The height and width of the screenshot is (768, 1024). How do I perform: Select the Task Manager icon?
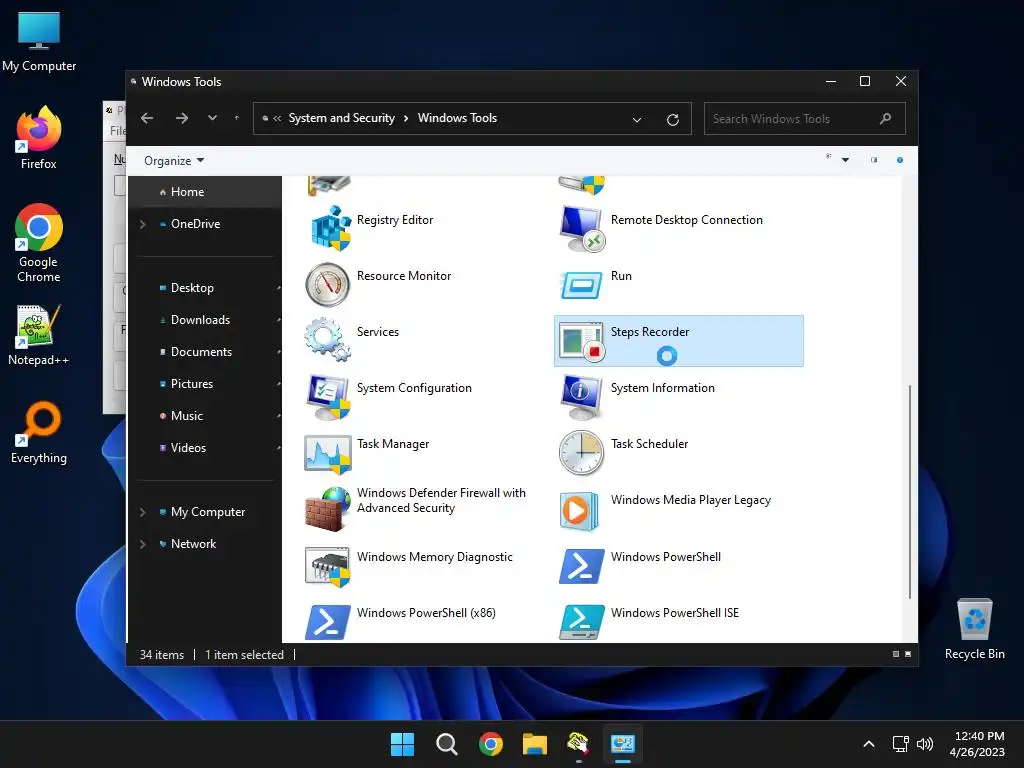(328, 453)
